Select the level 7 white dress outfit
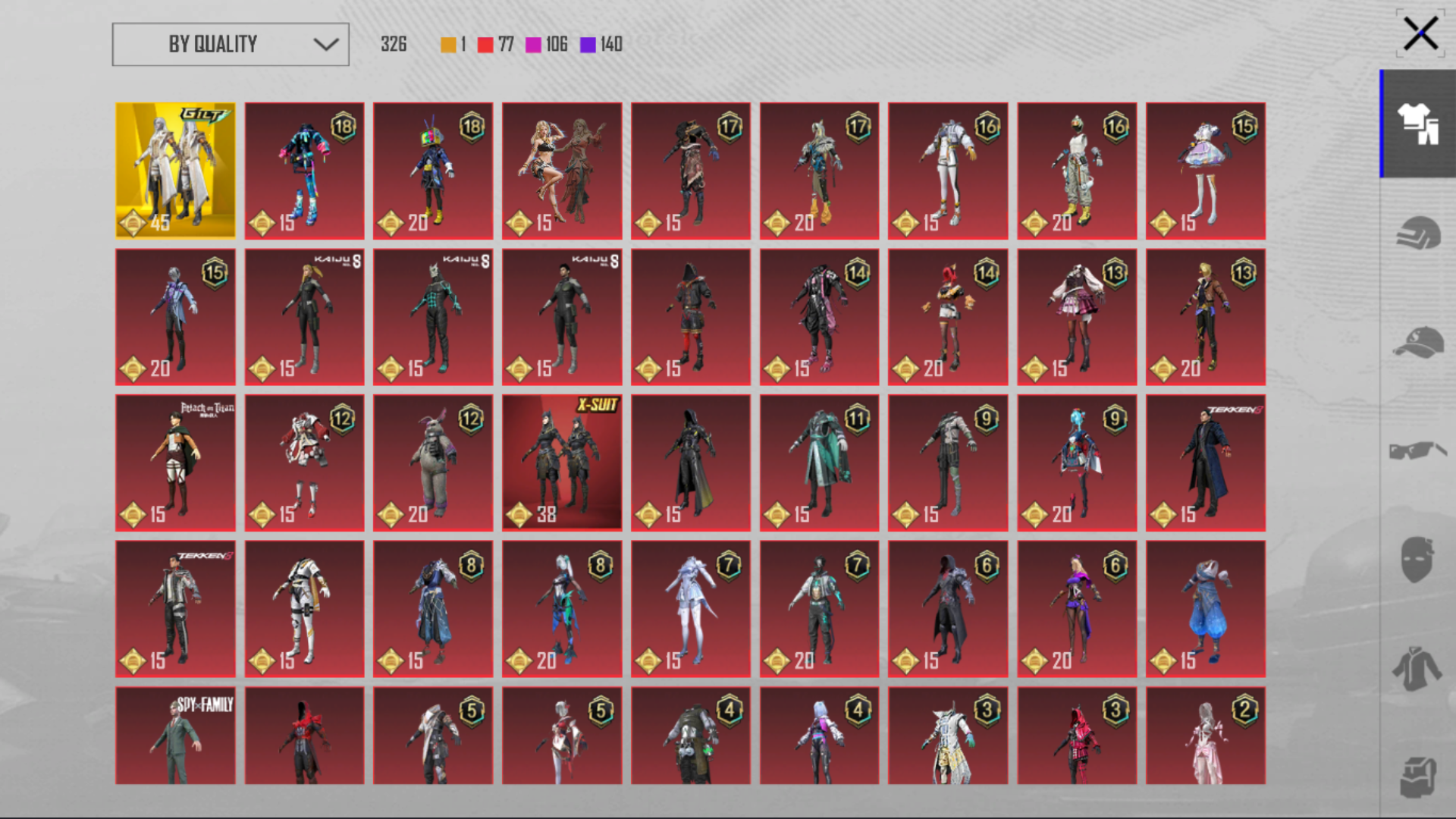Image resolution: width=1456 pixels, height=819 pixels. [690, 609]
